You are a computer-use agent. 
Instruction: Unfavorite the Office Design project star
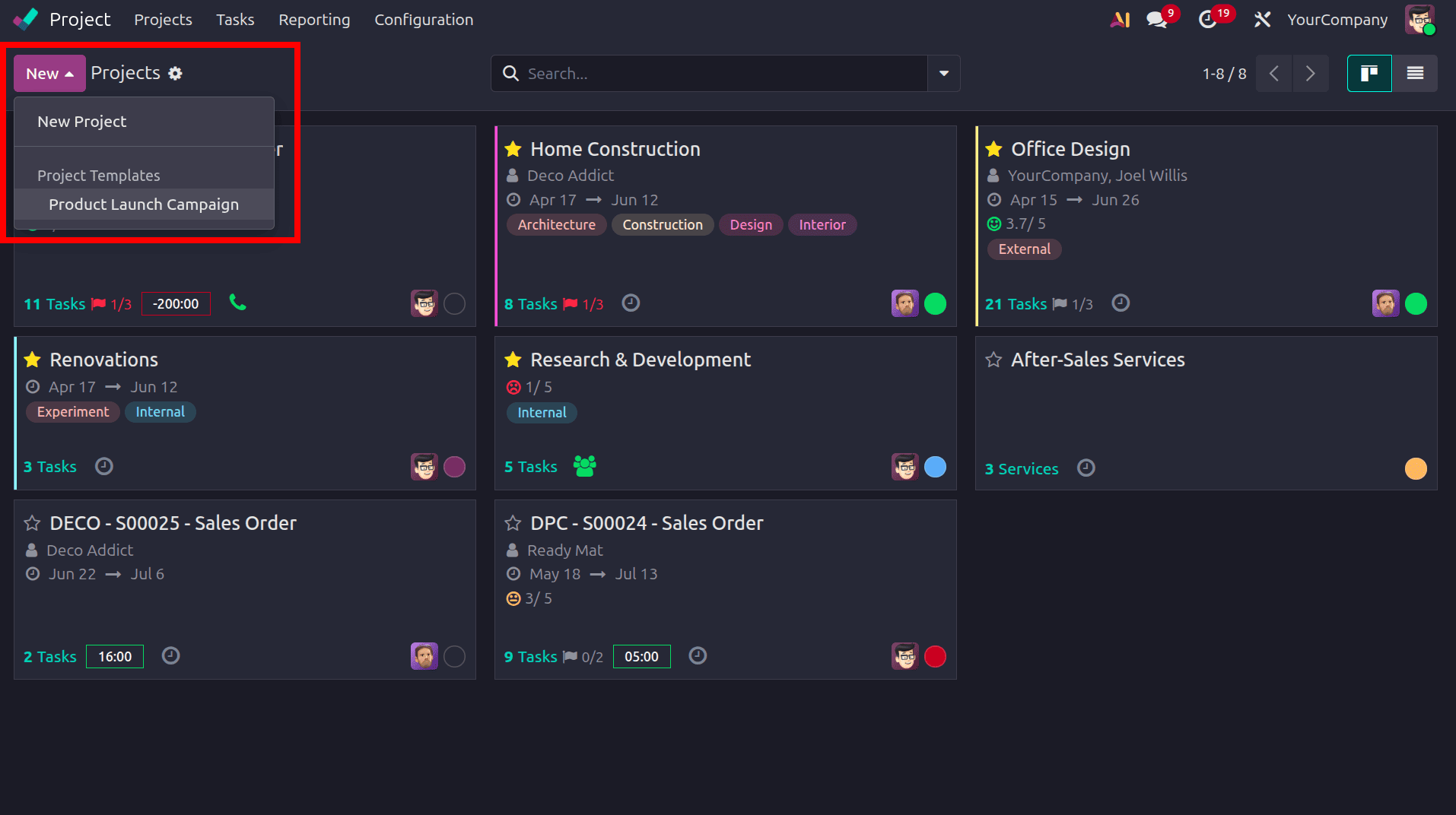(x=994, y=149)
